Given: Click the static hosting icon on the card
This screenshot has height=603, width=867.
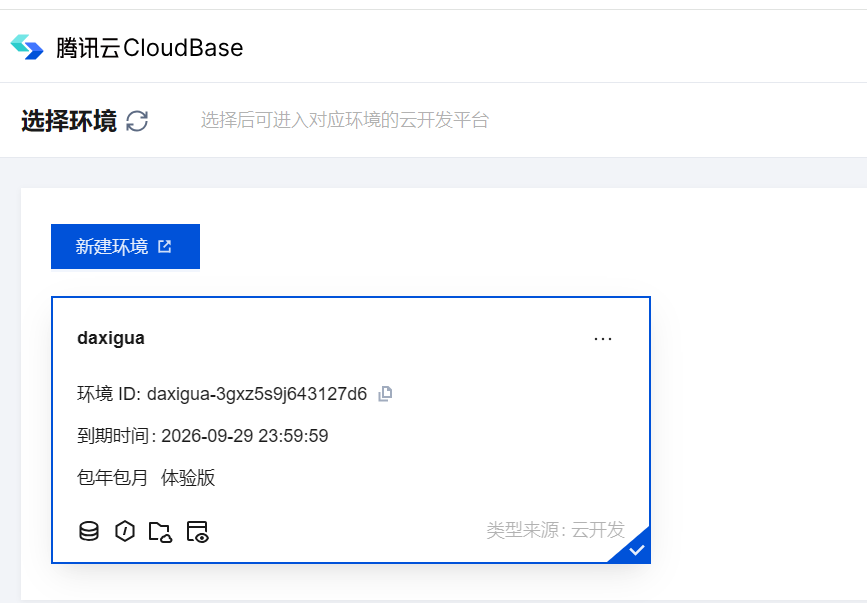Looking at the screenshot, I should pos(198,532).
